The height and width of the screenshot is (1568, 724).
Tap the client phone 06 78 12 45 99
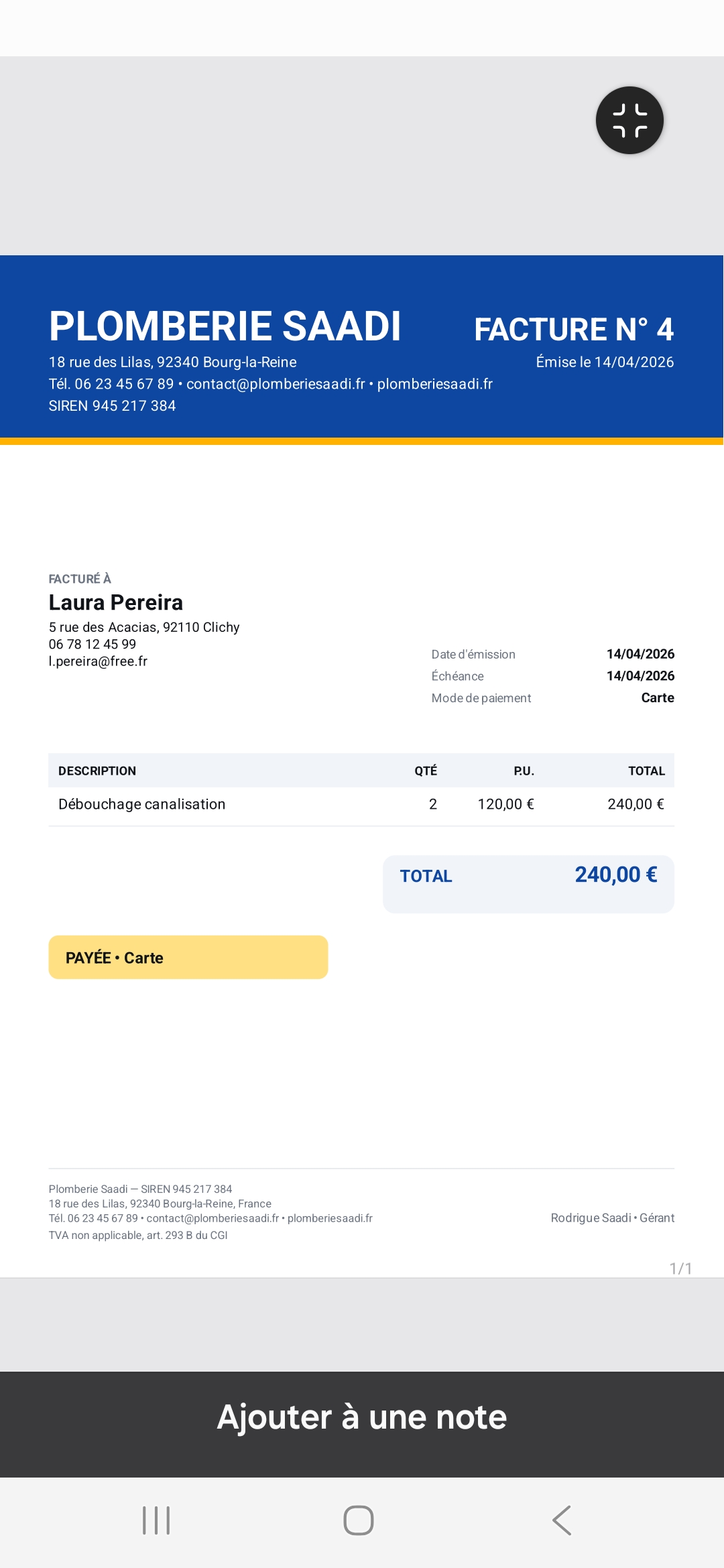(93, 644)
